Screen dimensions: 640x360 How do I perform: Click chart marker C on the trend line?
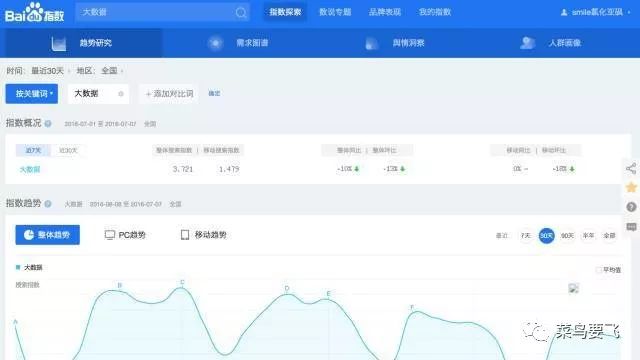tap(182, 282)
